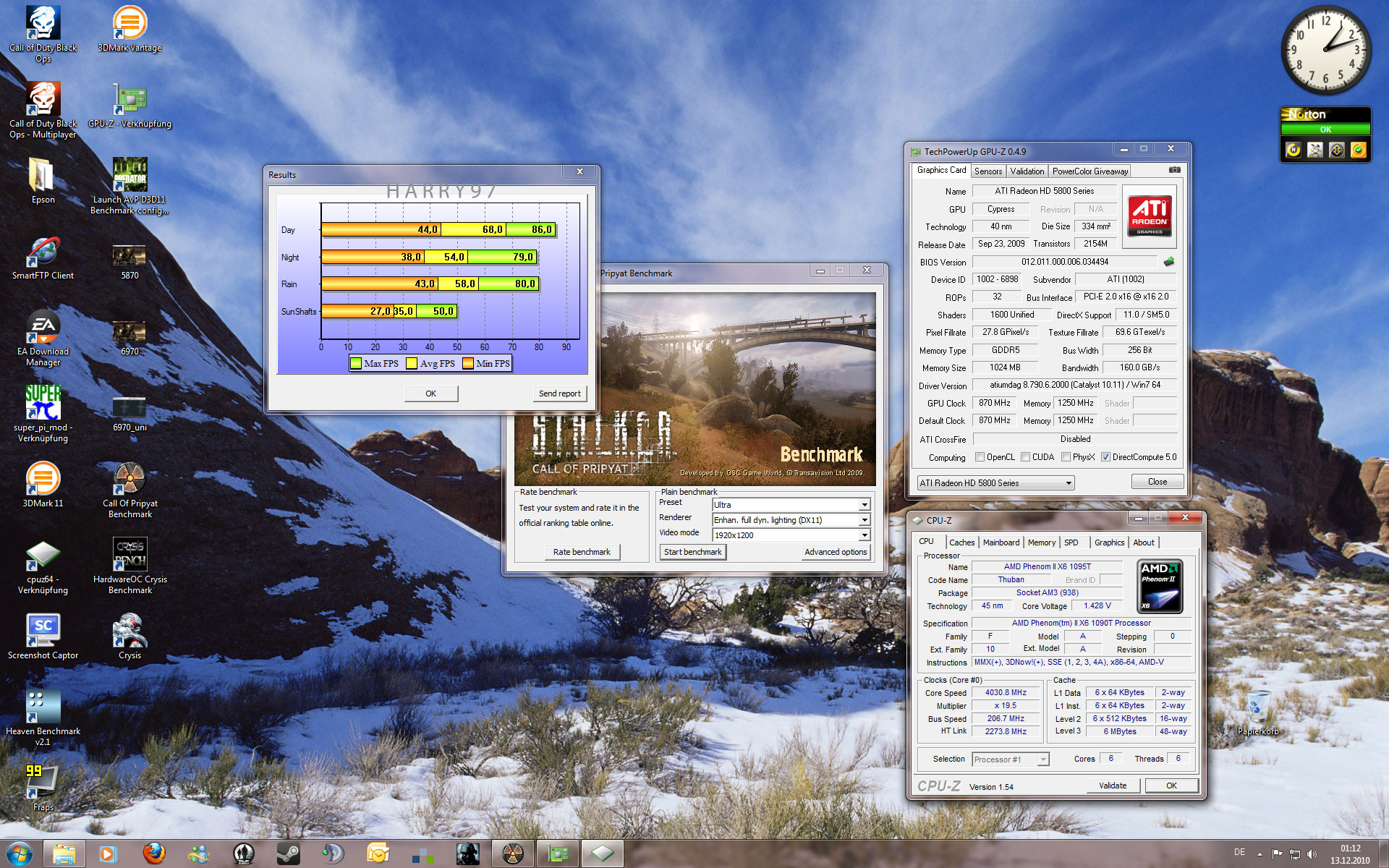Open the 6970 desktop file
Viewport: 1389px width, 868px height.
click(130, 338)
